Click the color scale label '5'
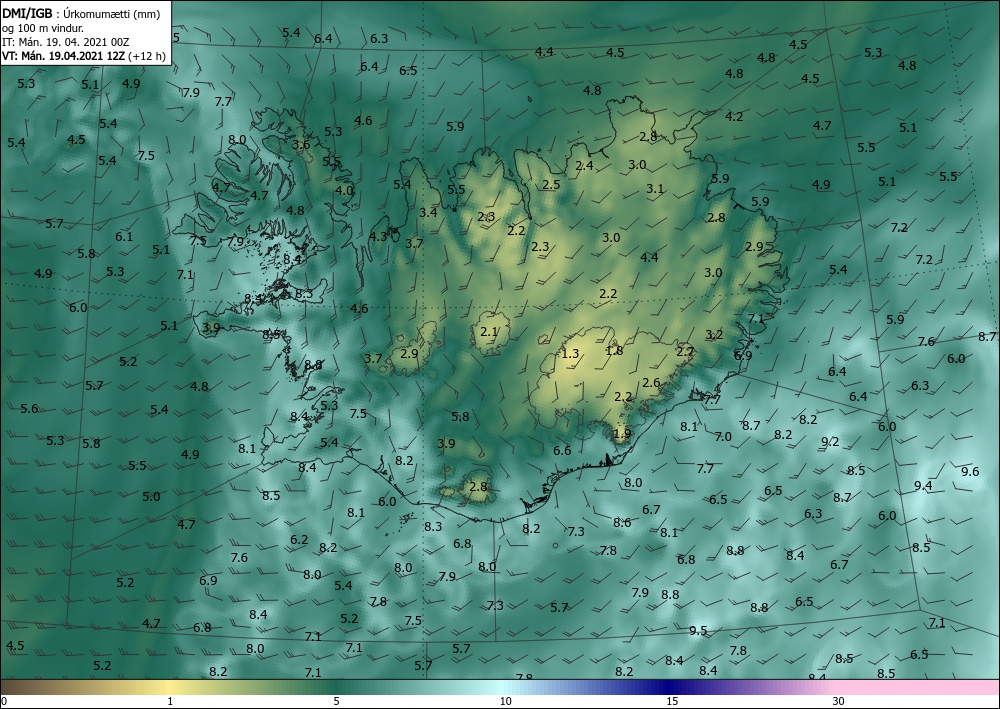The height and width of the screenshot is (709, 1000). (x=336, y=702)
